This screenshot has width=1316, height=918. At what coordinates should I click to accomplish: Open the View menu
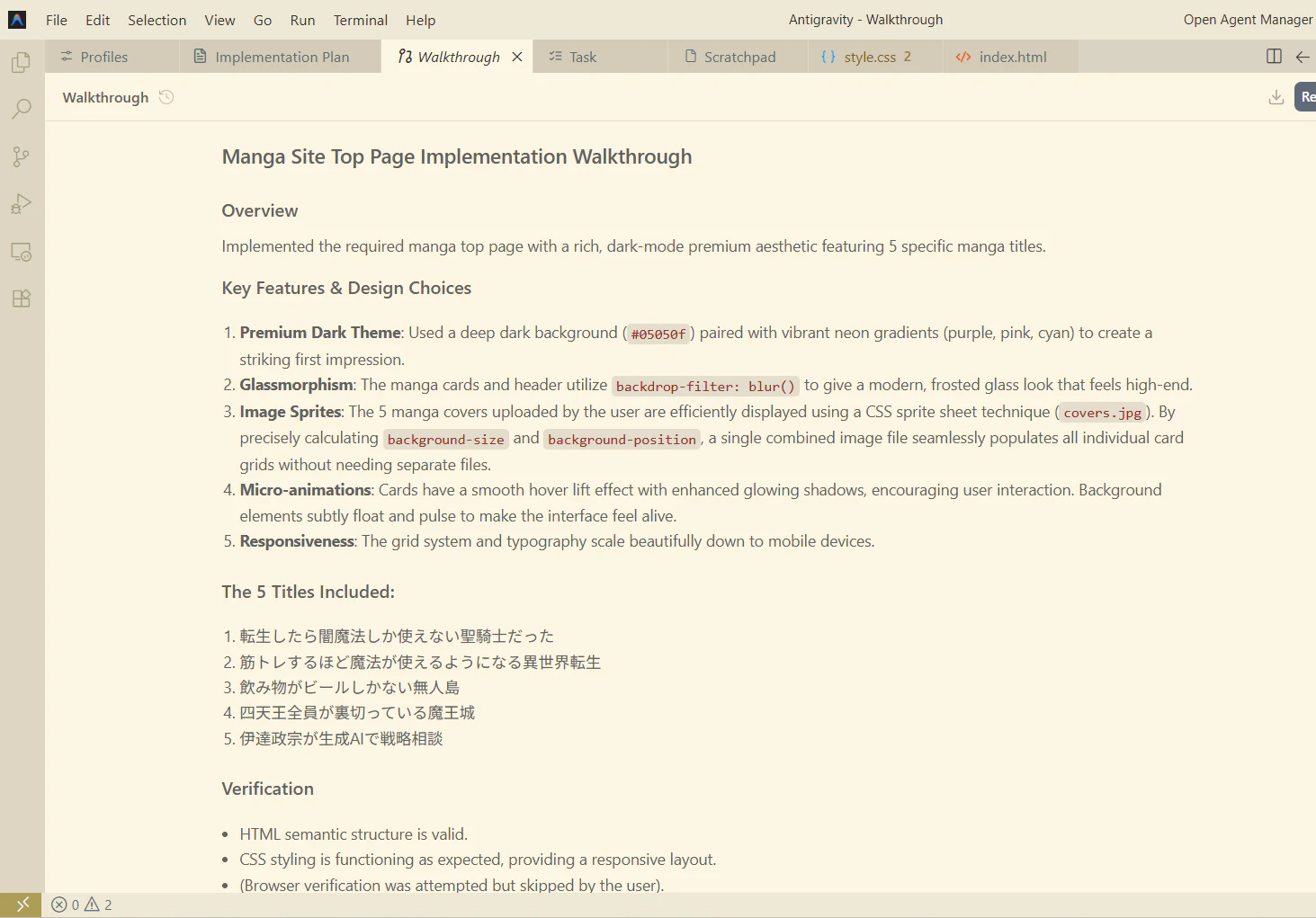tap(219, 20)
